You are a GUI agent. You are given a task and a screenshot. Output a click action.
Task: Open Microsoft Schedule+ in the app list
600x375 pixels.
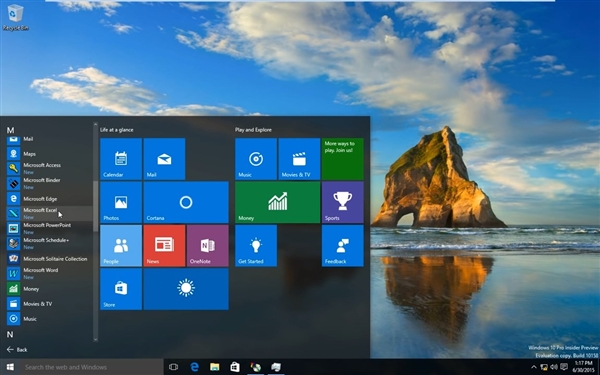49,243
